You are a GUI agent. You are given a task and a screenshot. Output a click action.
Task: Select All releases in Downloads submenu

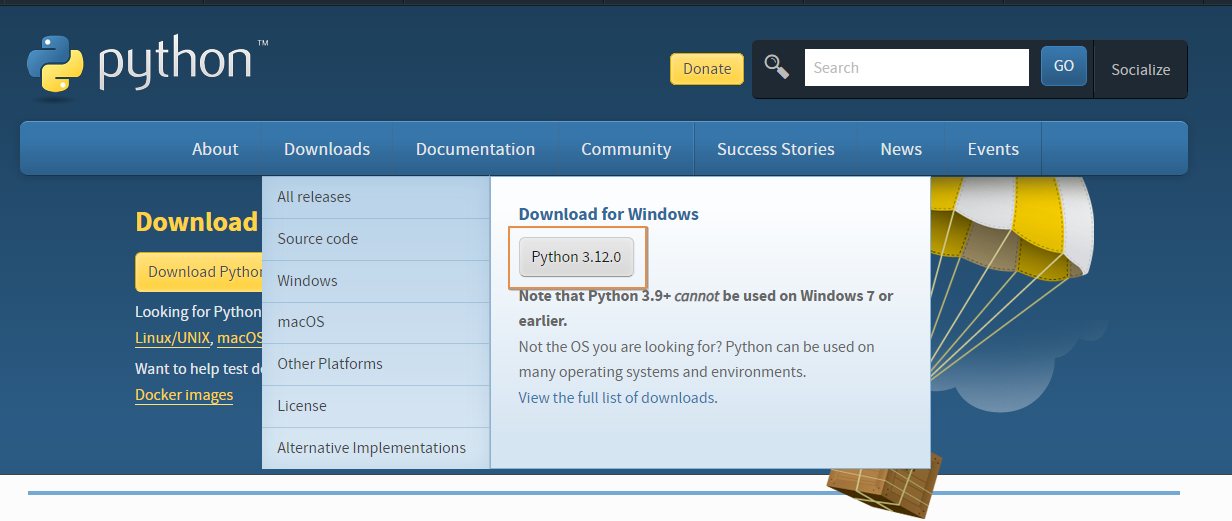pyautogui.click(x=376, y=197)
